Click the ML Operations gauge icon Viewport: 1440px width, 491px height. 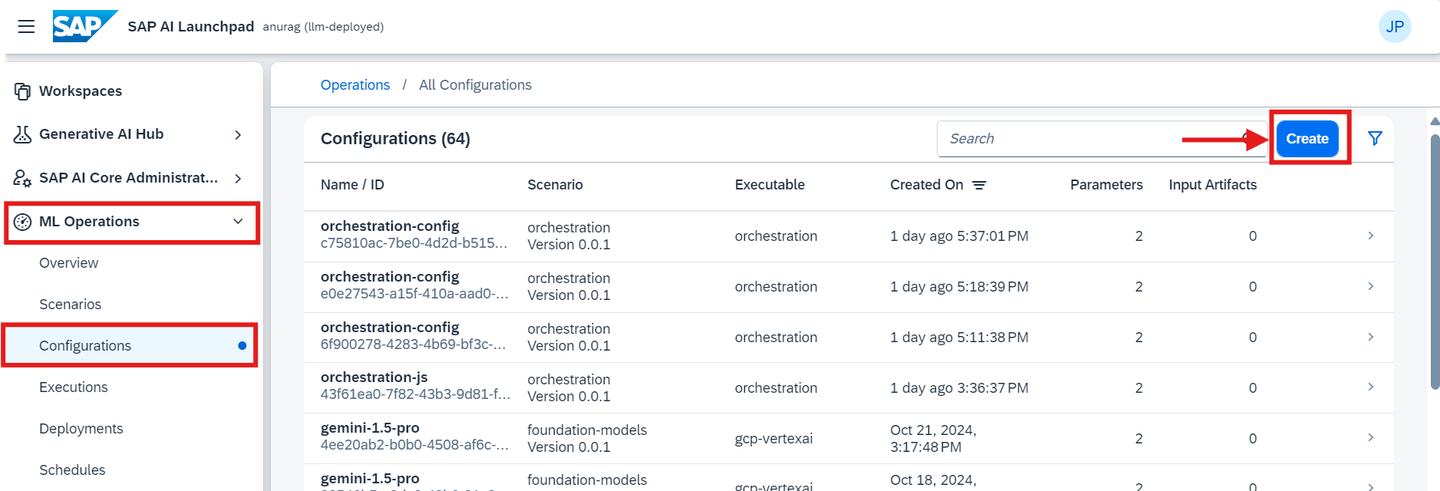22,222
